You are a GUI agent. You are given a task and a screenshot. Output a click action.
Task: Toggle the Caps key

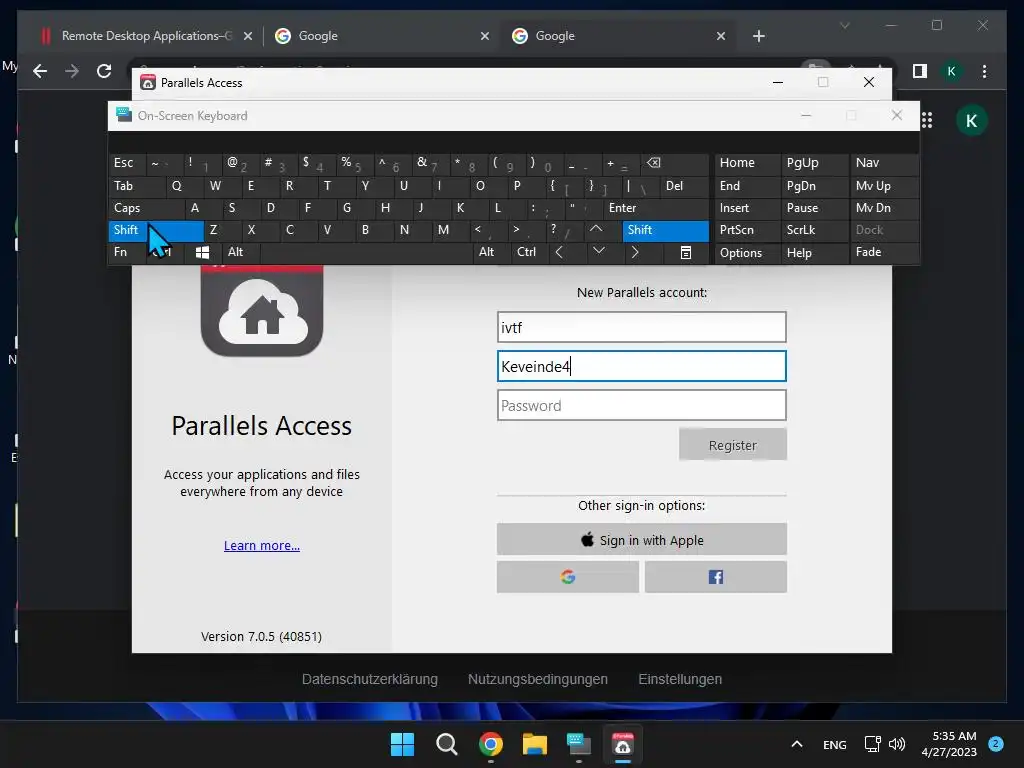point(146,208)
